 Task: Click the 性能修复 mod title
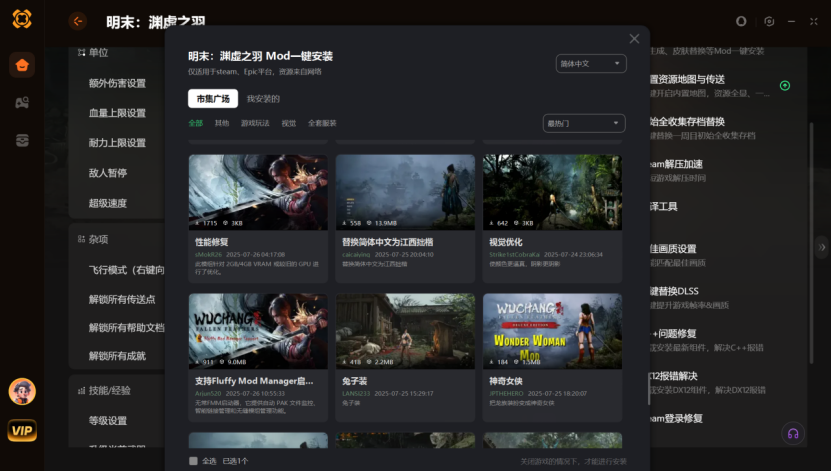point(211,242)
